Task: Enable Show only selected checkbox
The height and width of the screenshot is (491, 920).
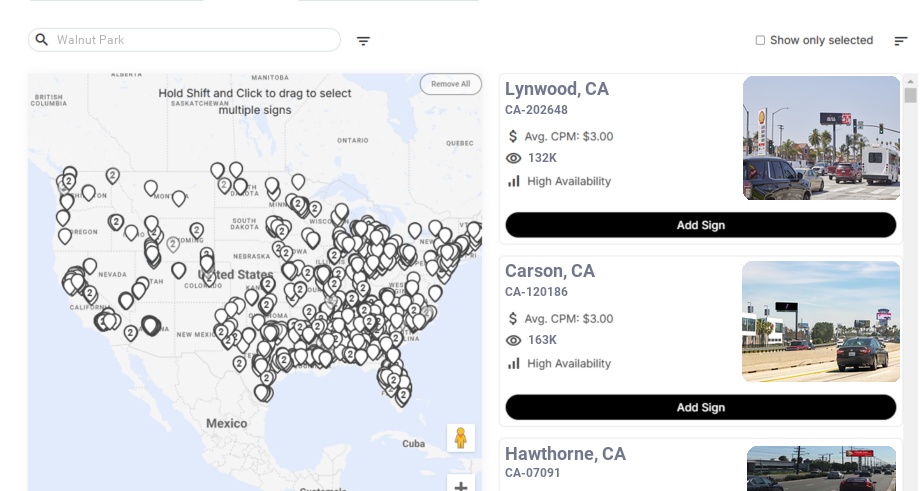Action: click(x=760, y=41)
